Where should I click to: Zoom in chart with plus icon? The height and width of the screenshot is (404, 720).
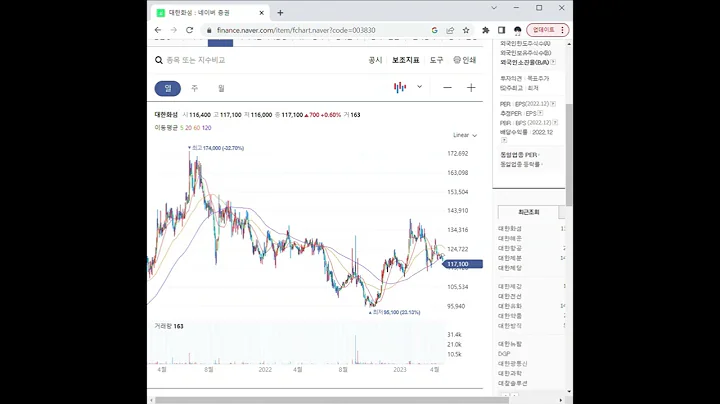tap(471, 88)
